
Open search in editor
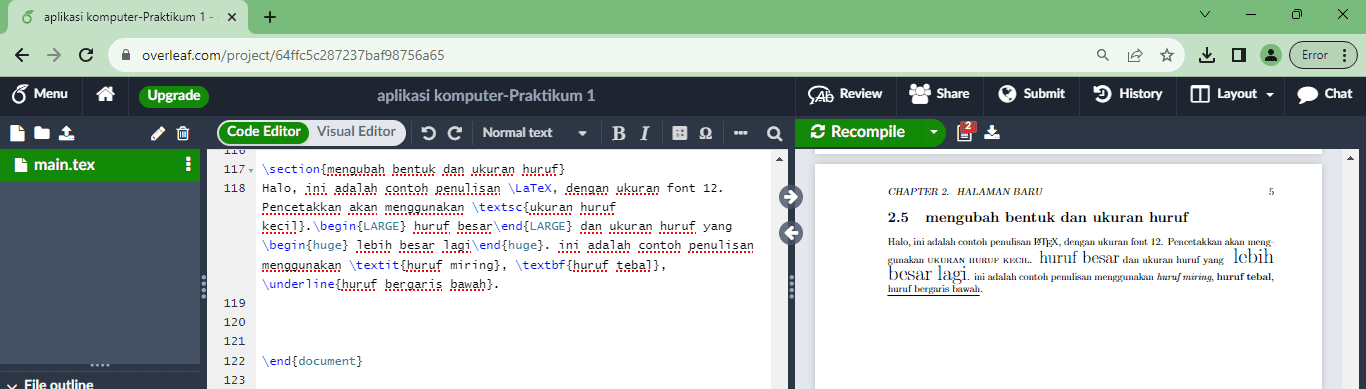[x=774, y=133]
